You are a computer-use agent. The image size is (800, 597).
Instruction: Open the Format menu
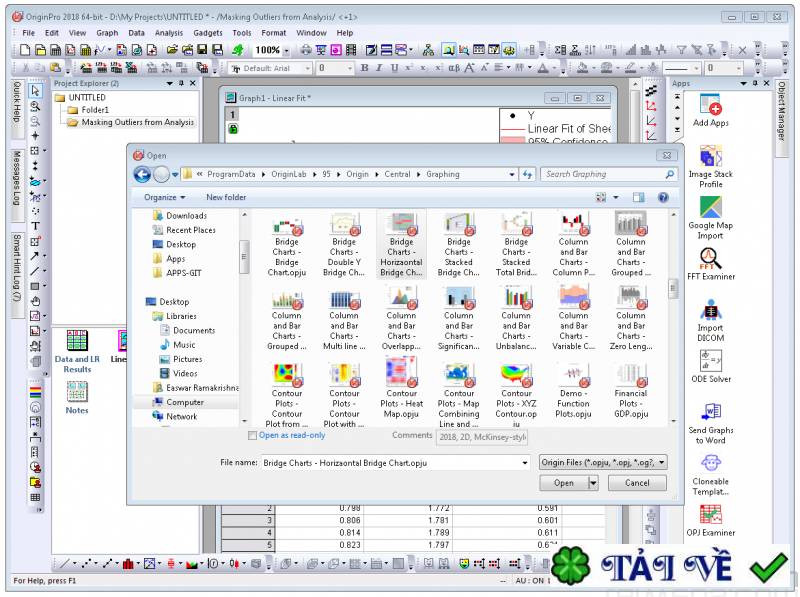tap(274, 33)
